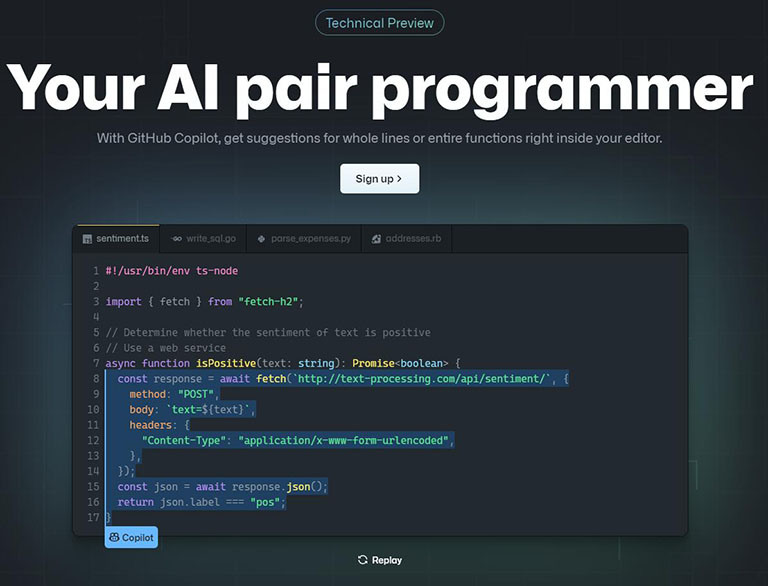Click the 'return json.label' line

point(201,502)
